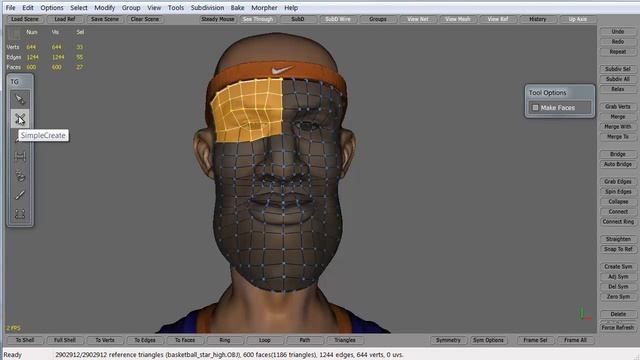The height and width of the screenshot is (360, 640).
Task: Enable the Make Faces checkbox
Action: 535,108
